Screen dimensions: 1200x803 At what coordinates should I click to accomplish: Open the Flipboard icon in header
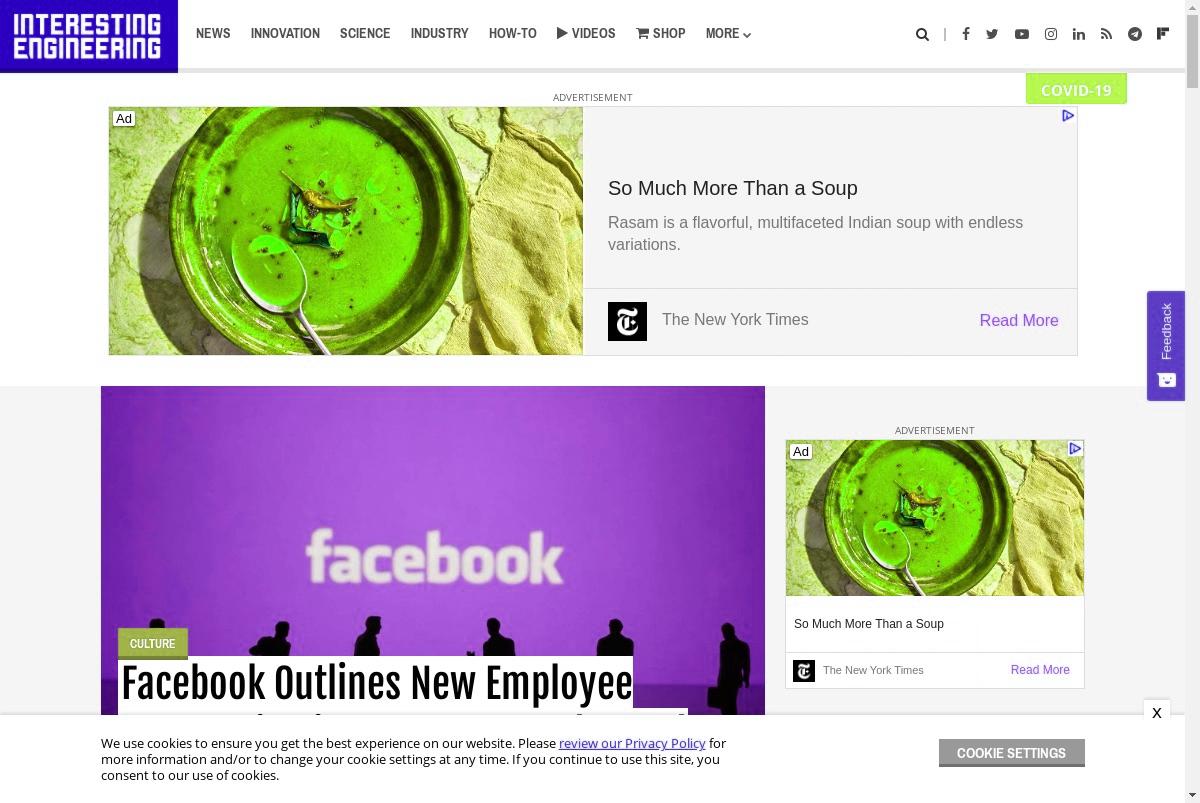pyautogui.click(x=1163, y=34)
